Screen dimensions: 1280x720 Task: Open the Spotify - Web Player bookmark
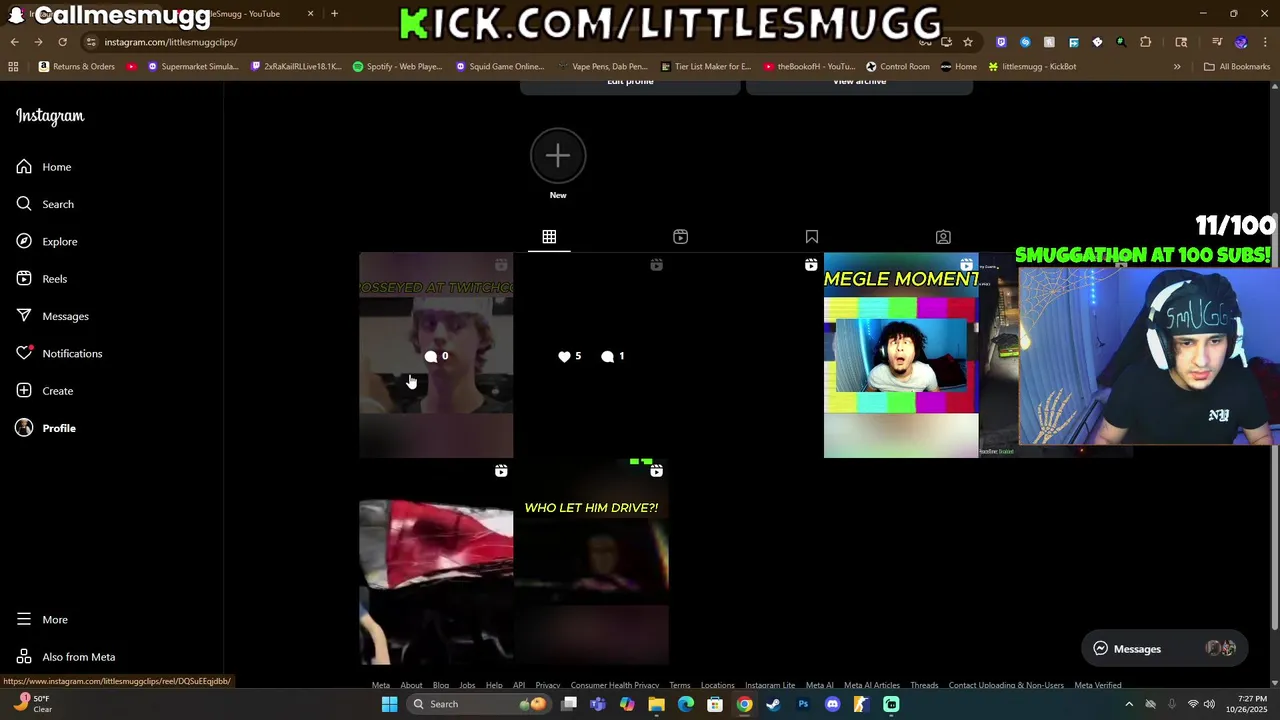[x=398, y=67]
